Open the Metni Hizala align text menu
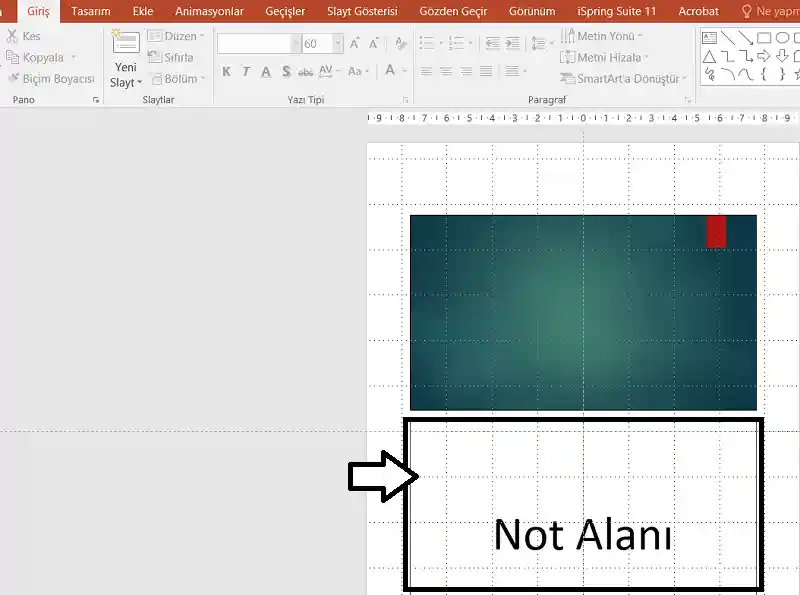The width and height of the screenshot is (800, 595). click(604, 57)
